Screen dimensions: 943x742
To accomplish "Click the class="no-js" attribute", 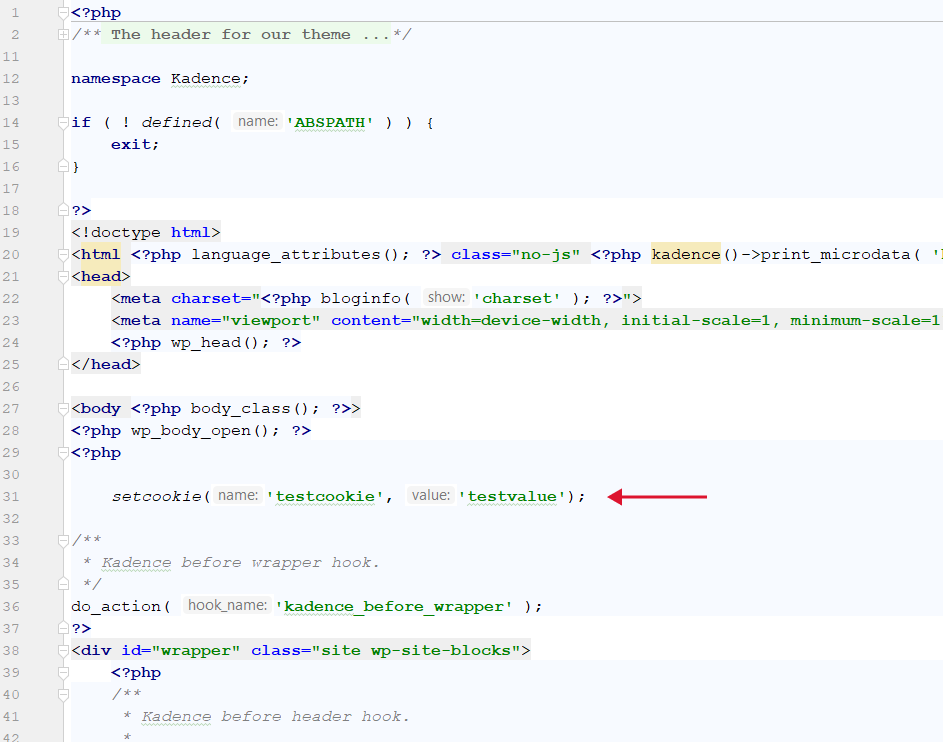I will click(x=515, y=255).
